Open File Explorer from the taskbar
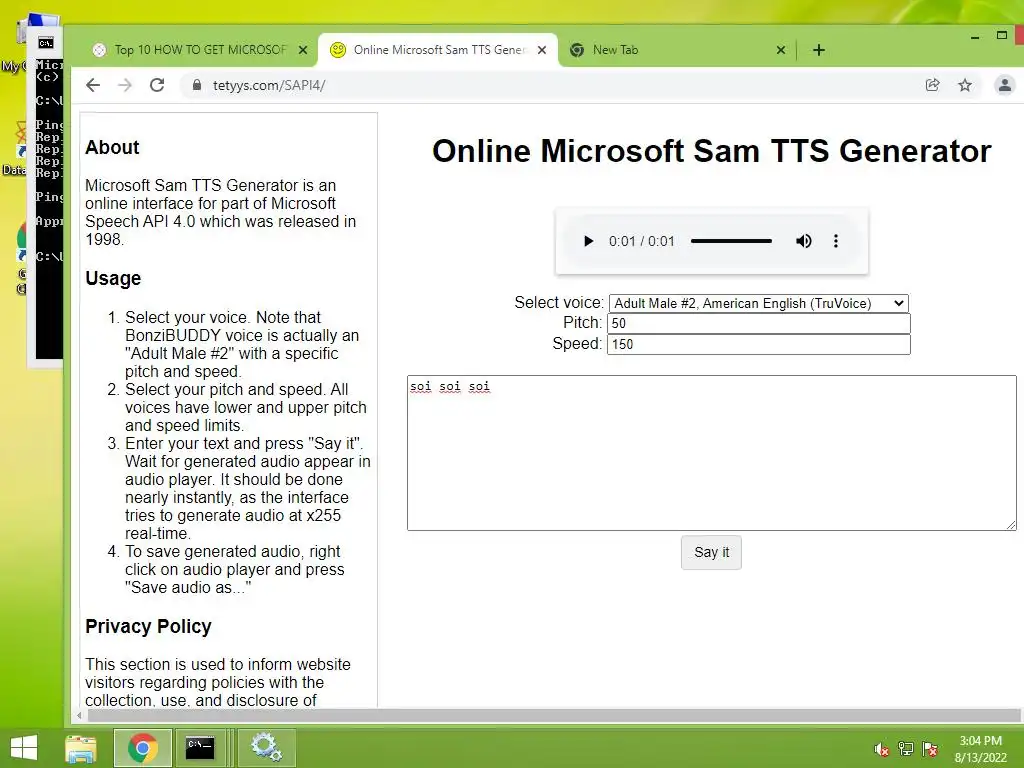Image resolution: width=1024 pixels, height=768 pixels. [81, 748]
